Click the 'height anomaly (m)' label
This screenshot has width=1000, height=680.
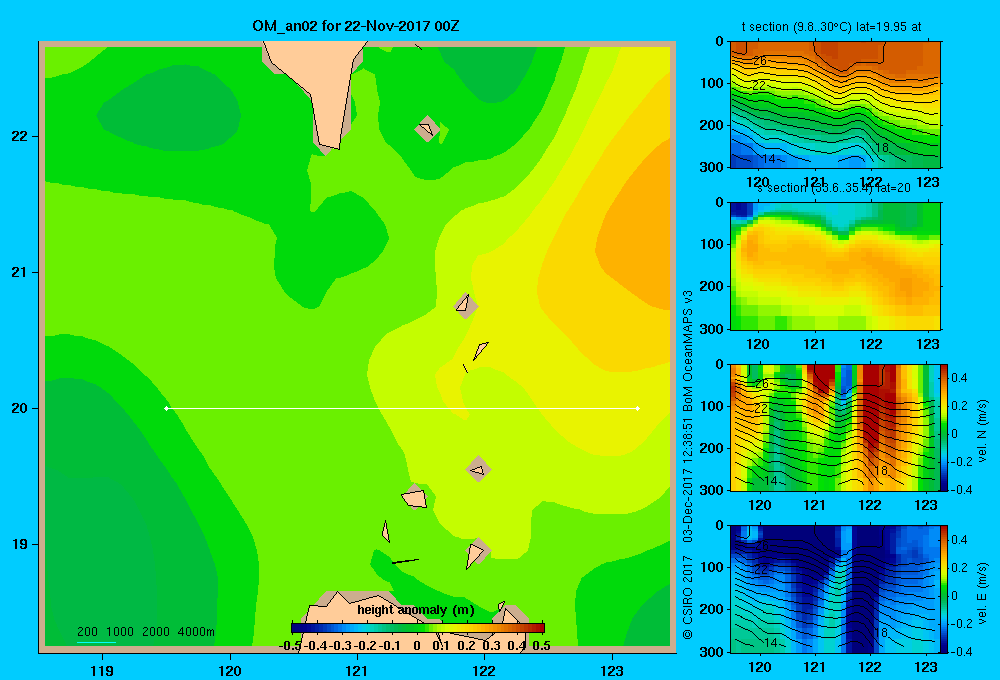coord(416,610)
